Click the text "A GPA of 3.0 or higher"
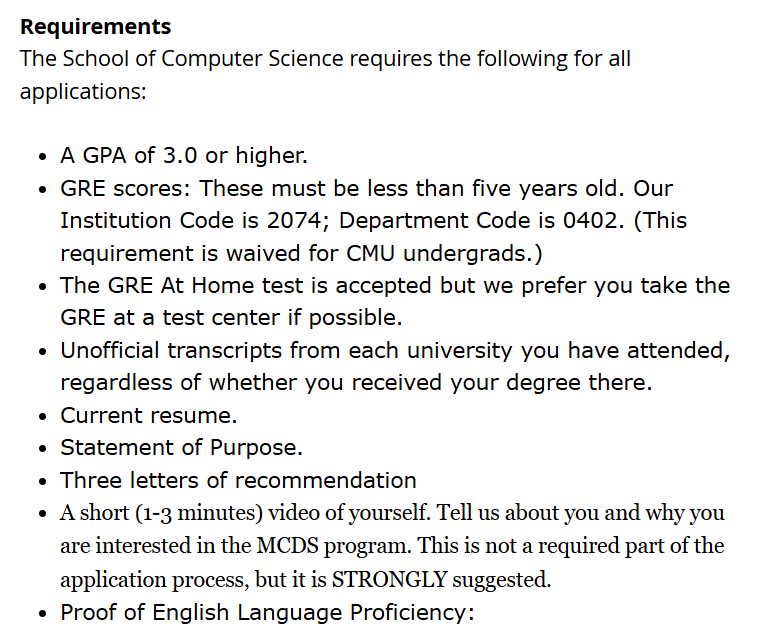 (184, 156)
